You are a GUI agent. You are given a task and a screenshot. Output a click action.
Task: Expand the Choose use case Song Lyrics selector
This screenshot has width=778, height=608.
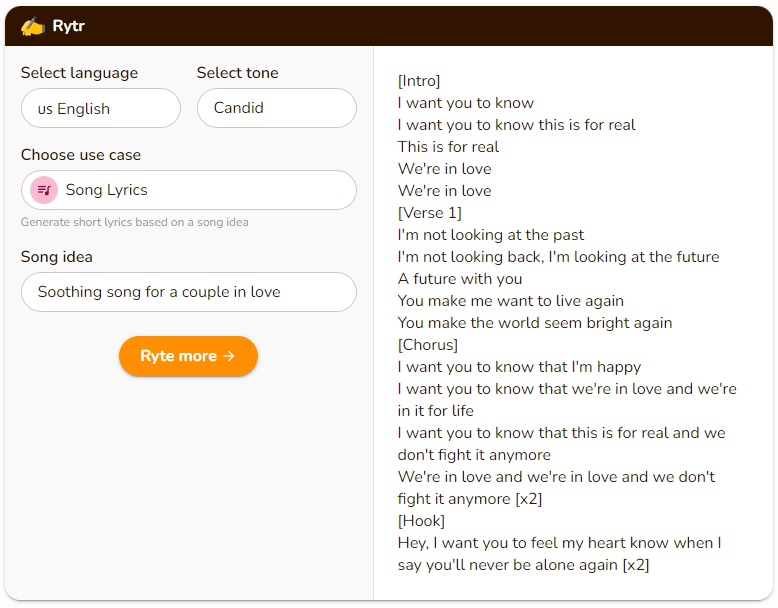tap(189, 190)
